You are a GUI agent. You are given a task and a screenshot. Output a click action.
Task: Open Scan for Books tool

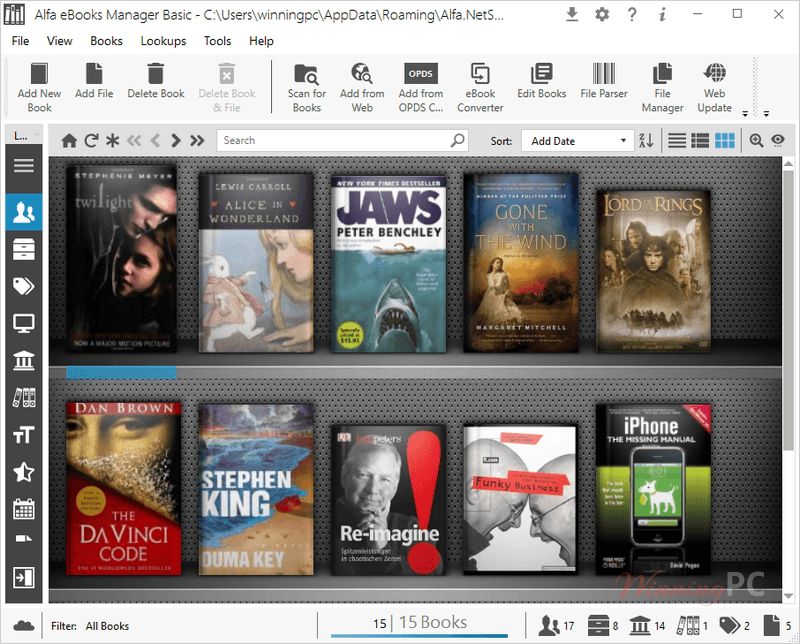point(307,87)
